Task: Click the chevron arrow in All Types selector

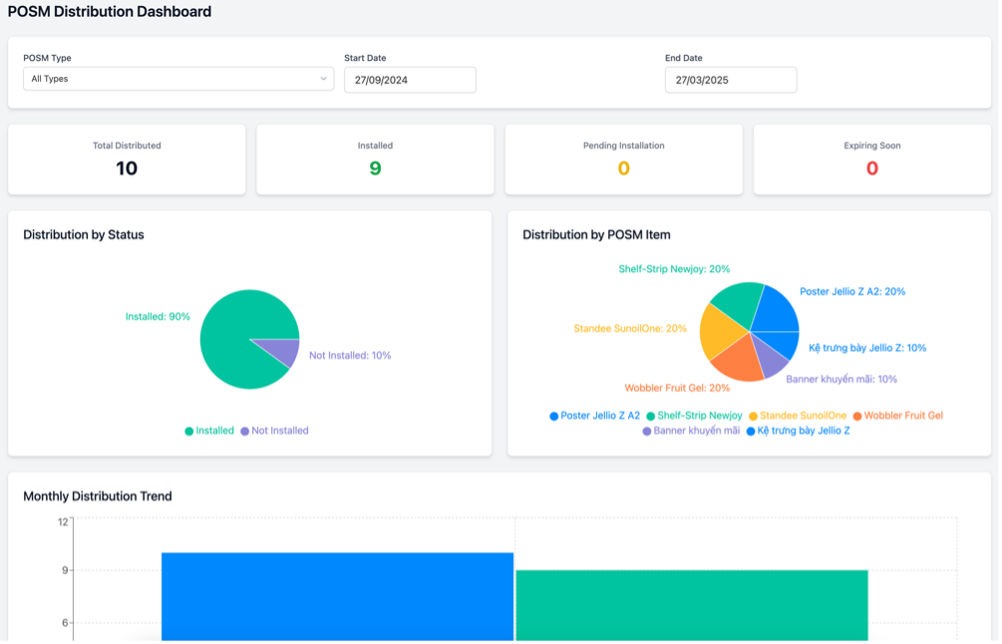Action: [x=323, y=79]
